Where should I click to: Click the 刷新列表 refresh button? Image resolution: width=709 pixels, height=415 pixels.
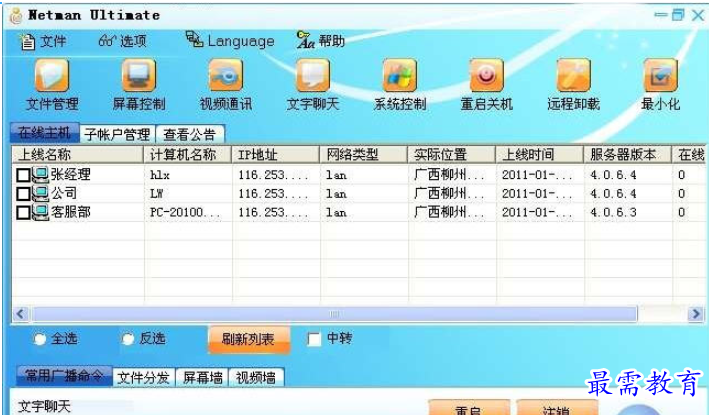pyautogui.click(x=248, y=339)
